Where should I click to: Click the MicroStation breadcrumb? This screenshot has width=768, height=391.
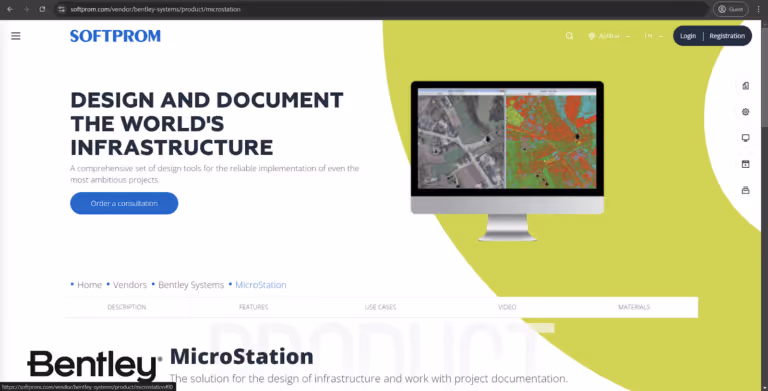261,285
